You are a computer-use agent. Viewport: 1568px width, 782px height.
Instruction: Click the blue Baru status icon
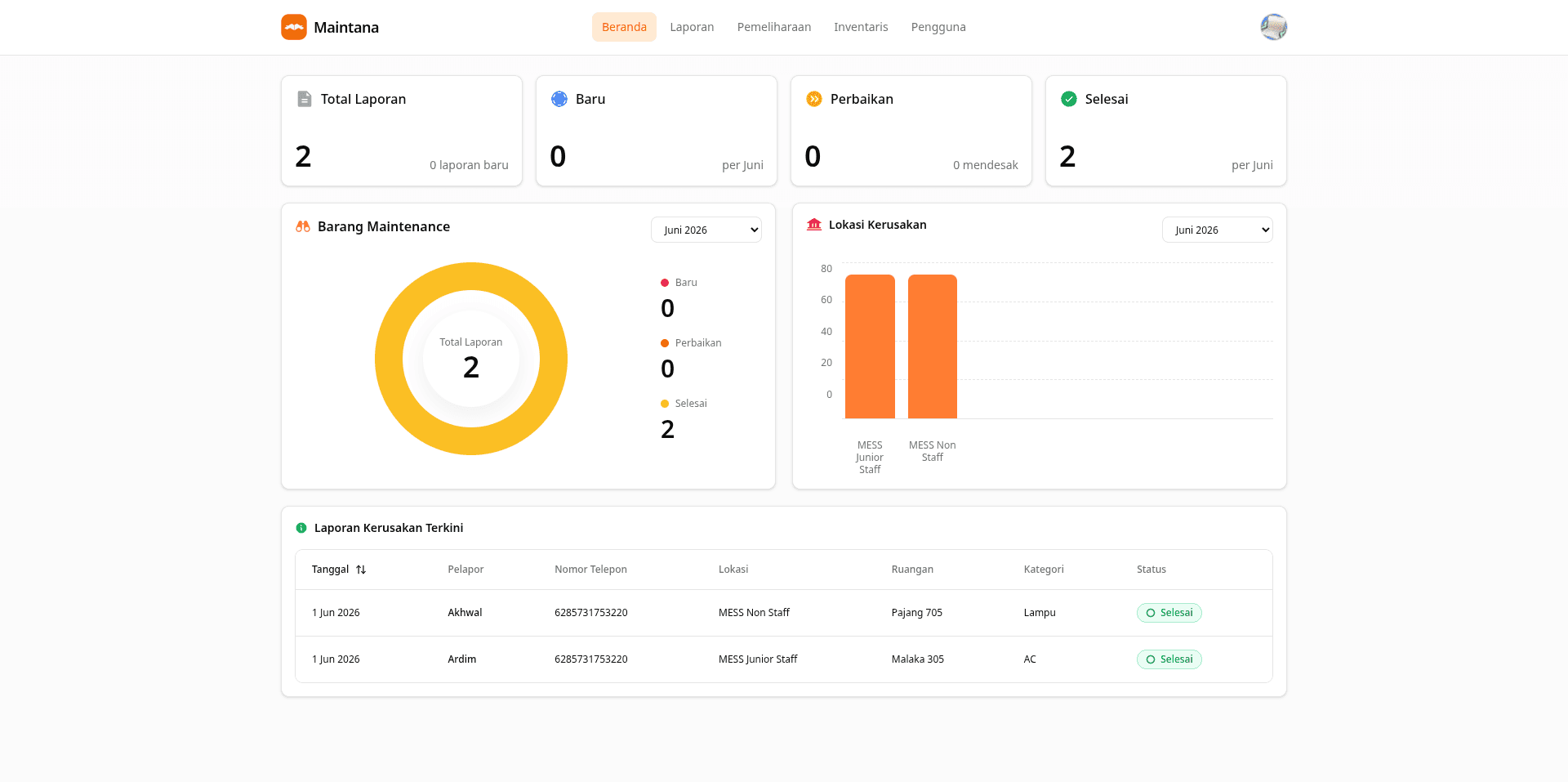pyautogui.click(x=559, y=99)
